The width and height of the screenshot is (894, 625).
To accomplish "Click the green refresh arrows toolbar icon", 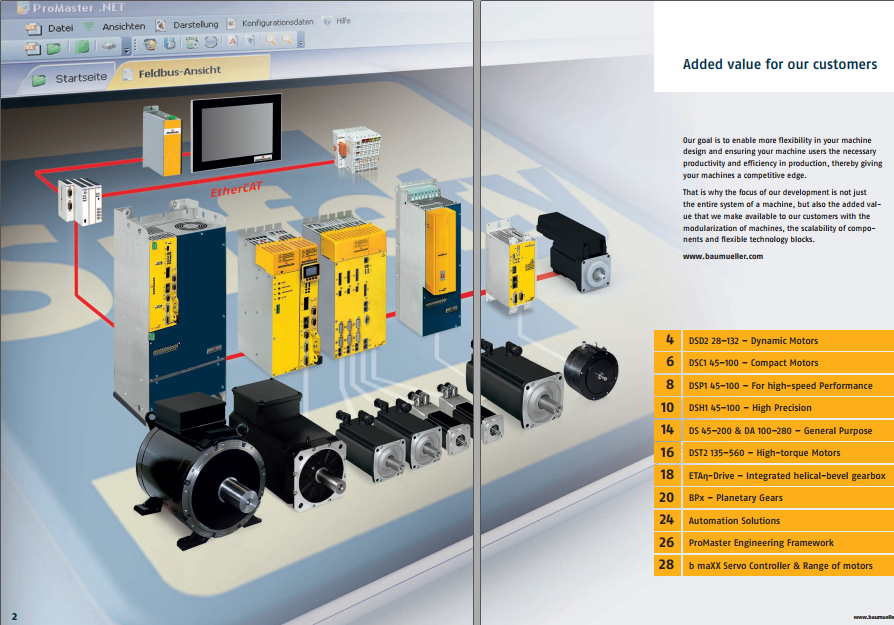I will (192, 42).
